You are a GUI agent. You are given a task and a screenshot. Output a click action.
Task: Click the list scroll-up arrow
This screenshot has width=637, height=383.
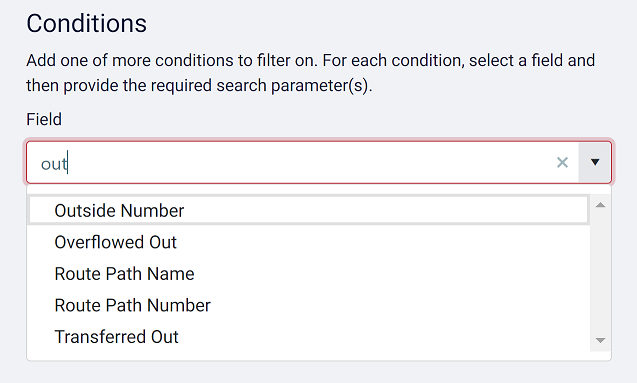600,205
